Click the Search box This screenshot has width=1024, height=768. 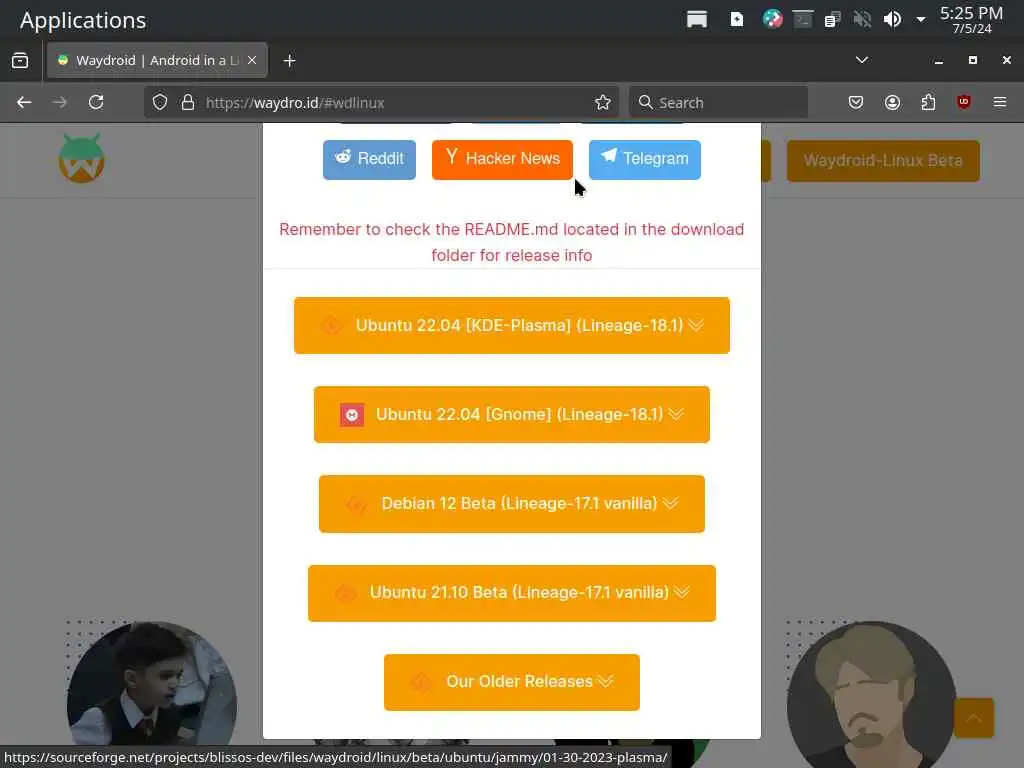pos(718,103)
